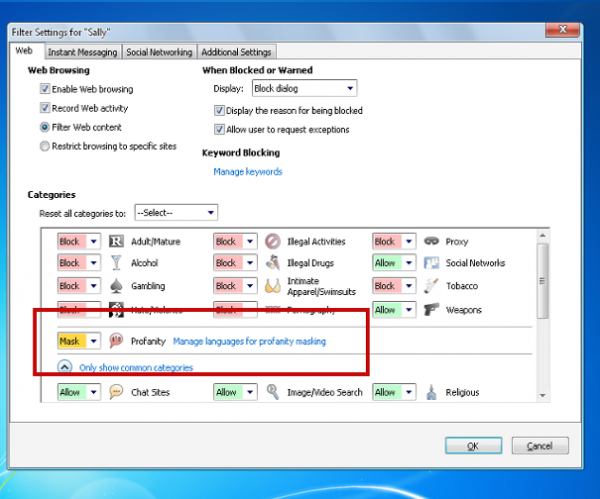Click the categories list scrollbar thumb

click(543, 281)
